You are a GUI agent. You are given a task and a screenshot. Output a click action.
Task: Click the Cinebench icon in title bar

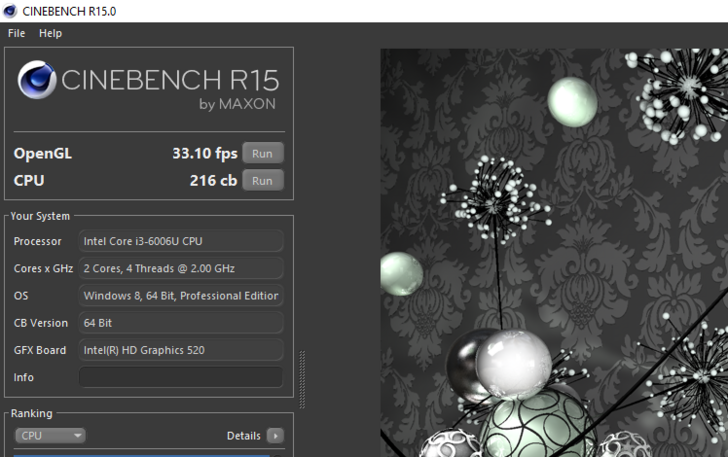click(10, 11)
